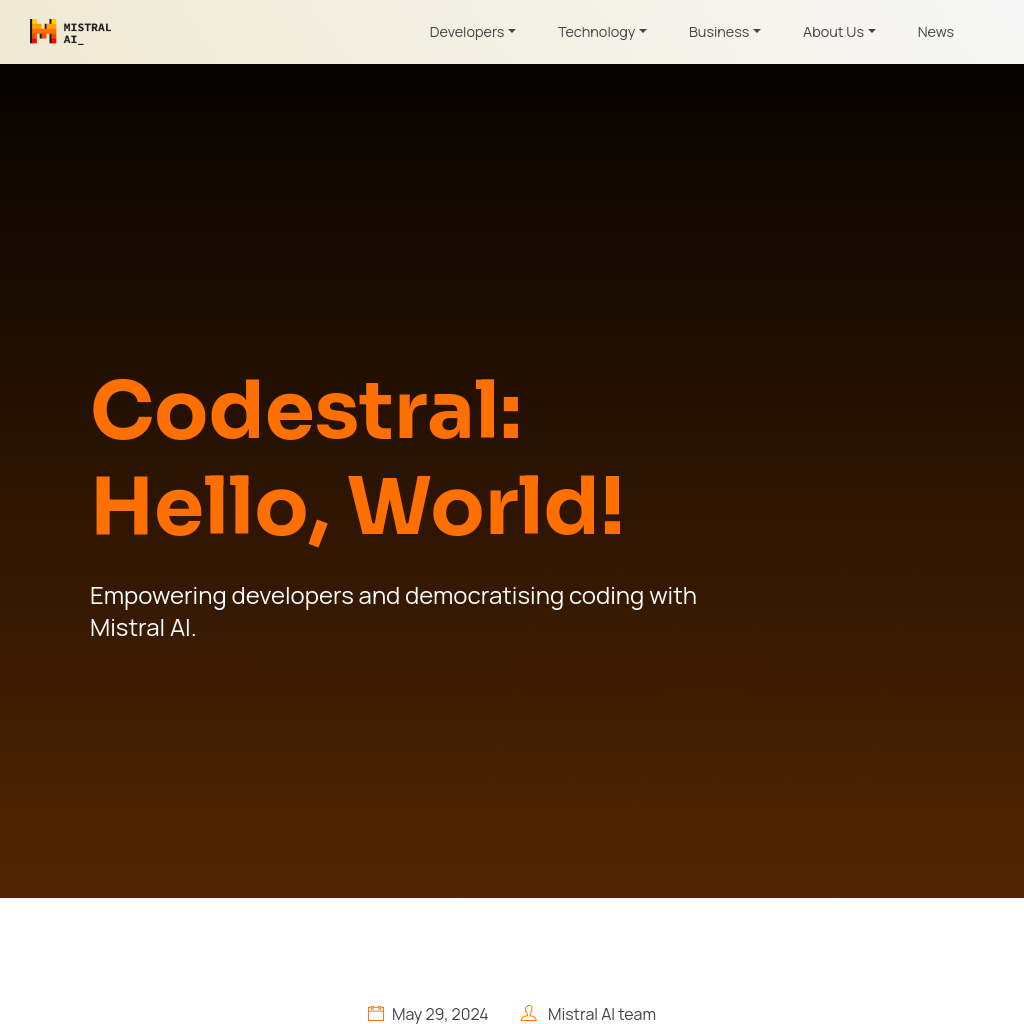Click the About Us disclosure arrow
Screen dimensions: 1024x1024
point(872,31)
